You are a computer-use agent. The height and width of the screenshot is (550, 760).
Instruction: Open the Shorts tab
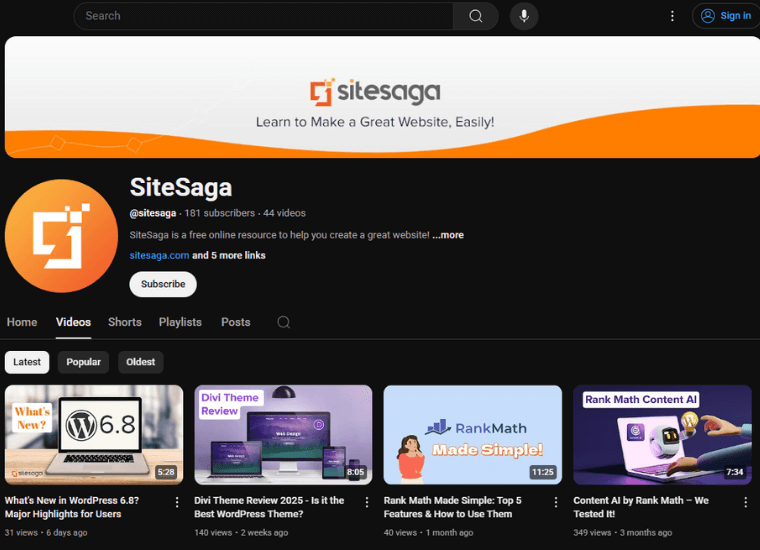[125, 322]
